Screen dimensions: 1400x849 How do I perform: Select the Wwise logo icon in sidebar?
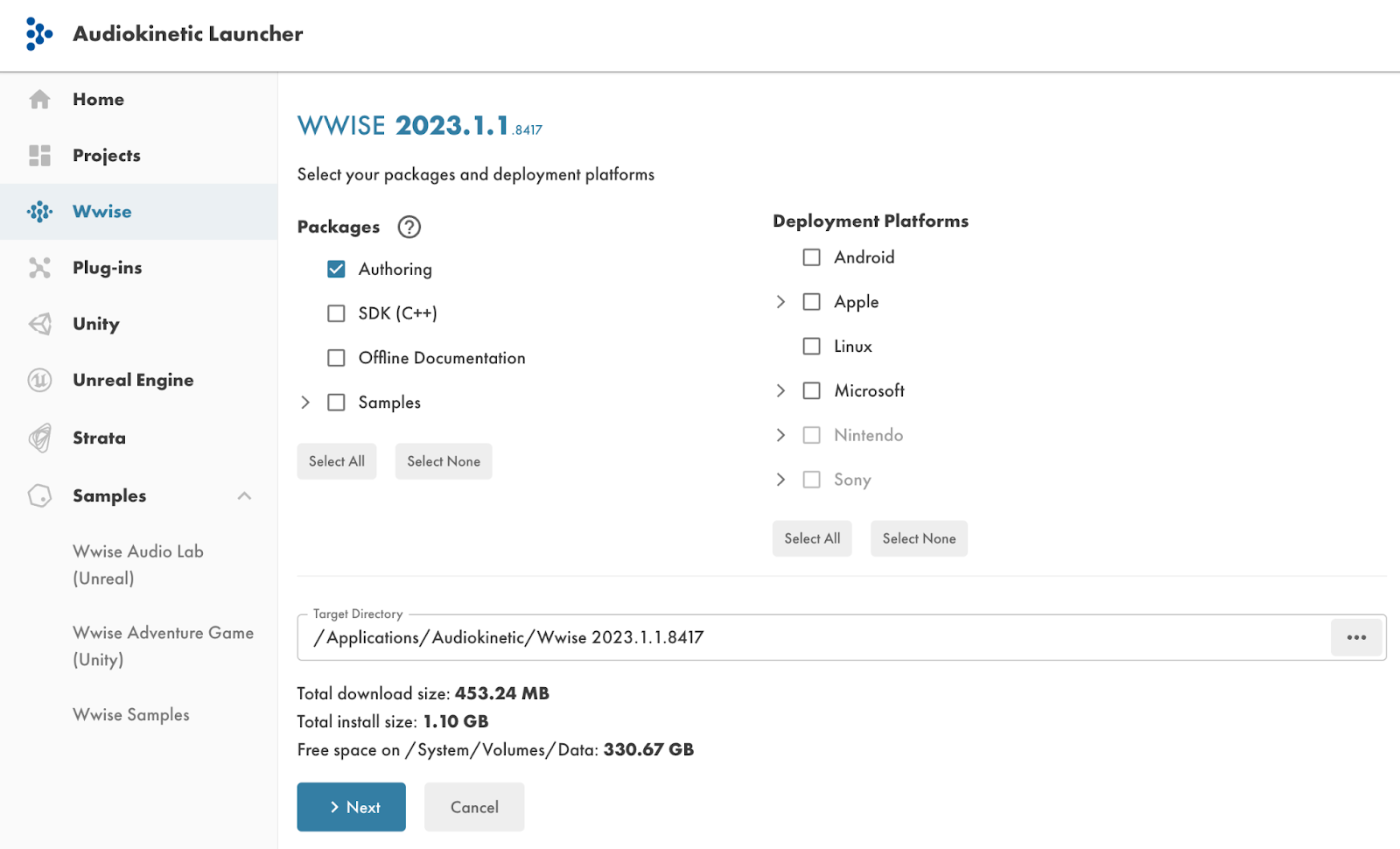click(x=39, y=211)
